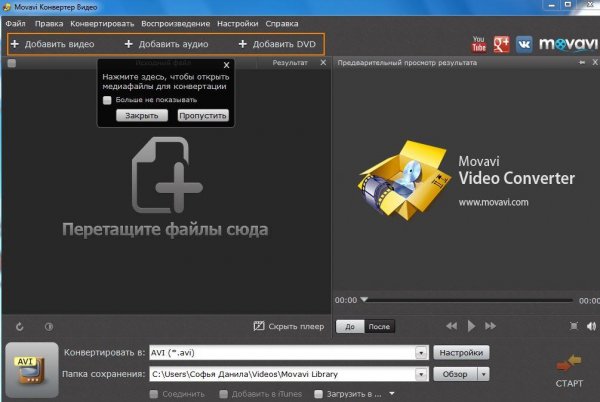Check the select-all checkbox in file list header
The image size is (600, 402).
tap(12, 63)
